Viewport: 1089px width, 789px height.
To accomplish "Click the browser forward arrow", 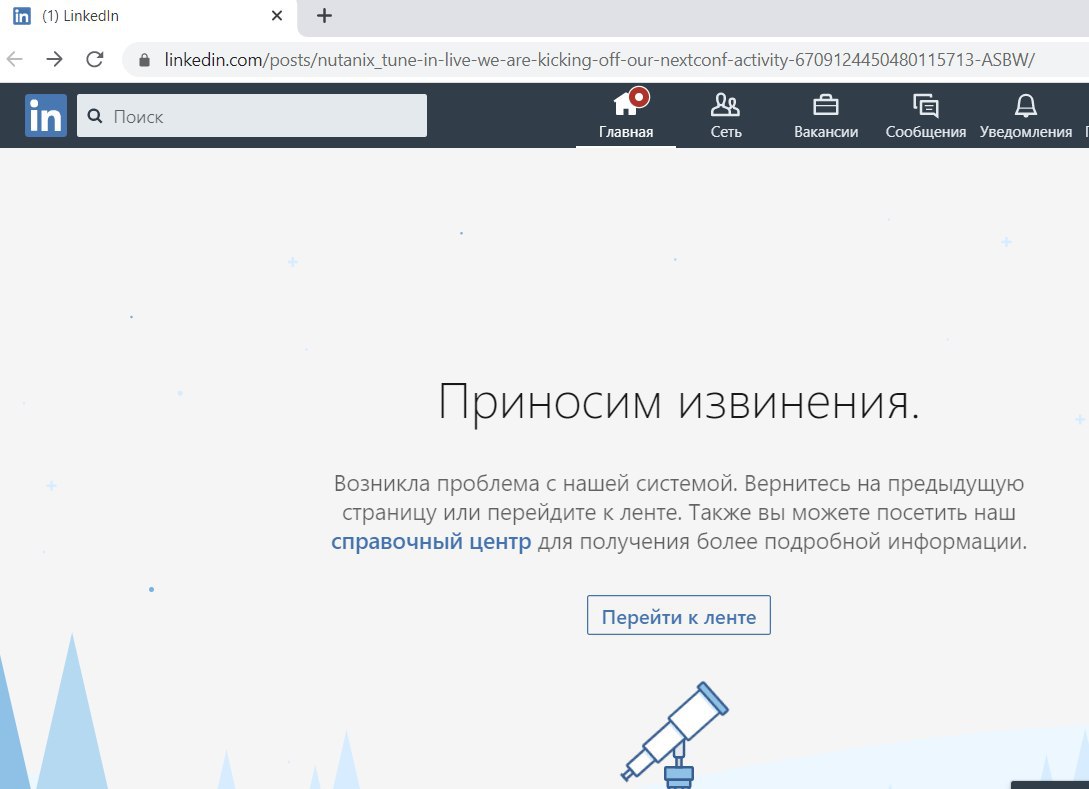I will click(x=54, y=59).
